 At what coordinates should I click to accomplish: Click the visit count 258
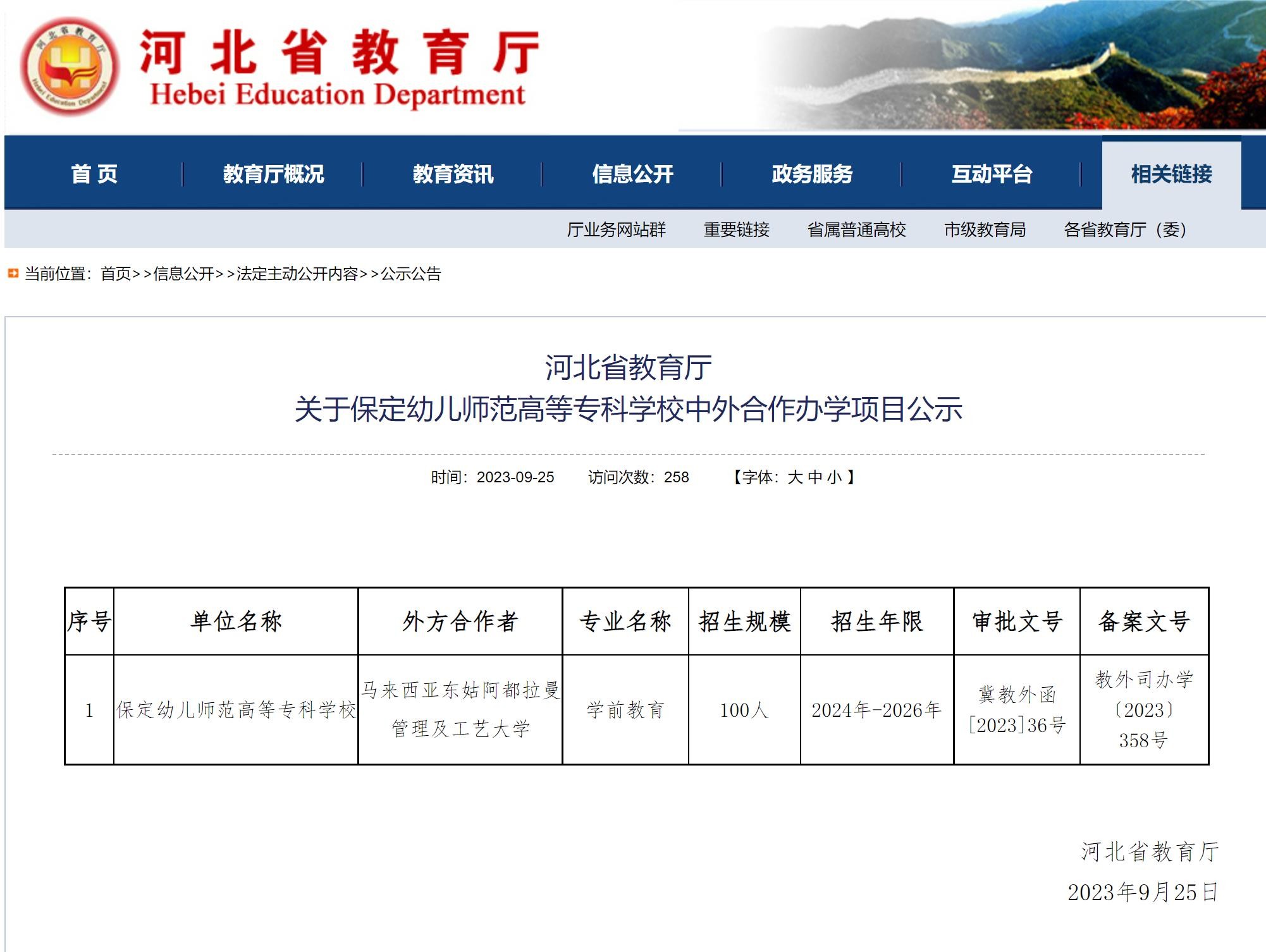tap(676, 477)
